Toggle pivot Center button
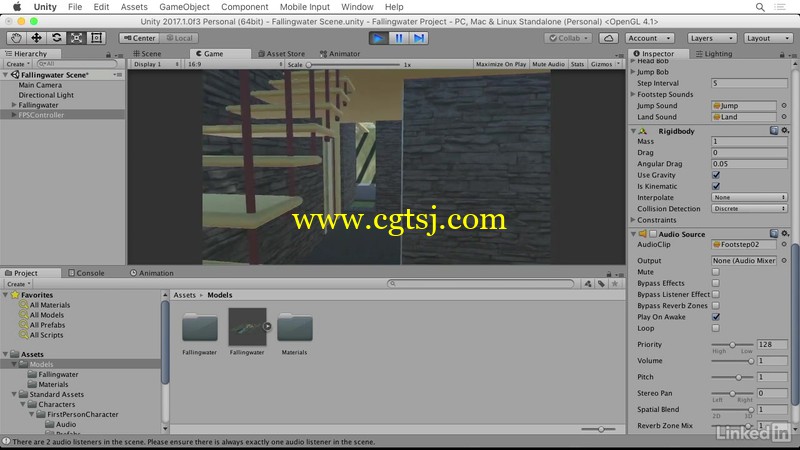Image resolution: width=800 pixels, height=450 pixels. (x=139, y=38)
